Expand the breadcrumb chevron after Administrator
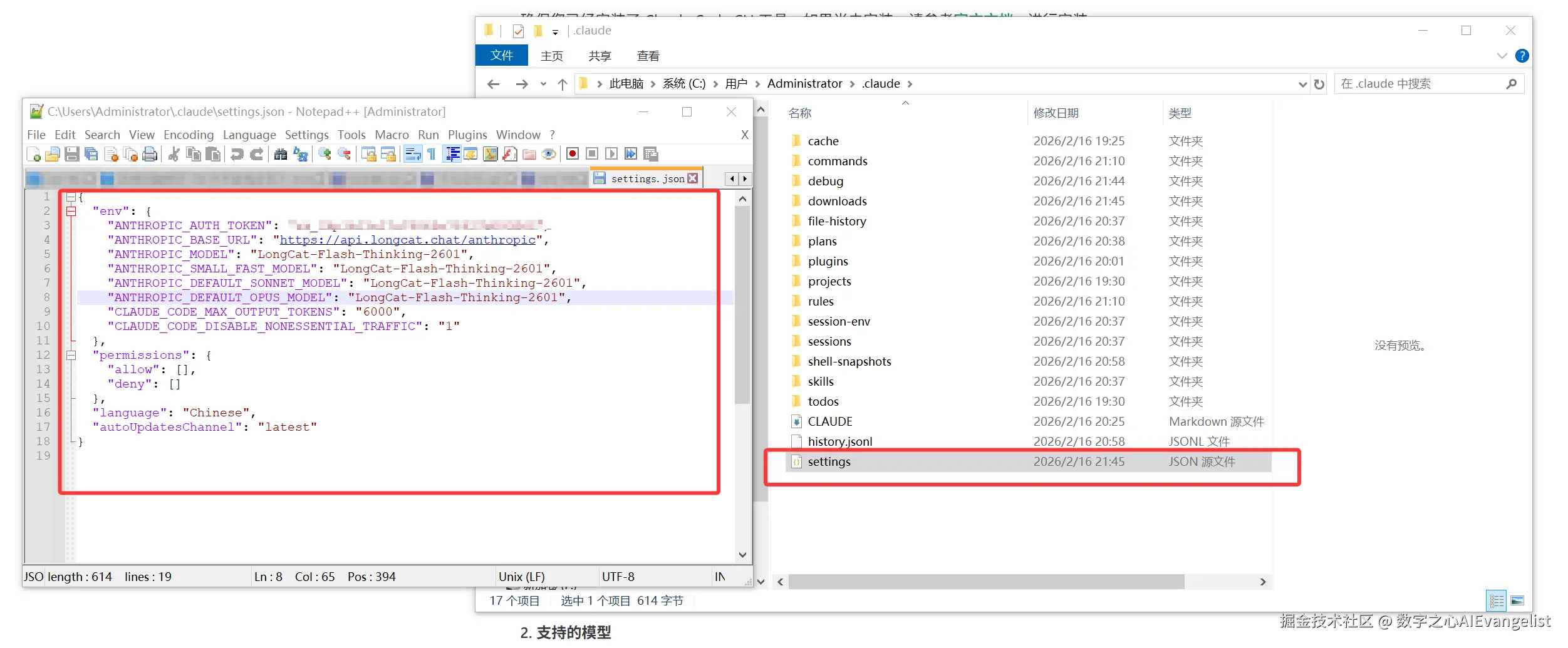 click(x=852, y=84)
